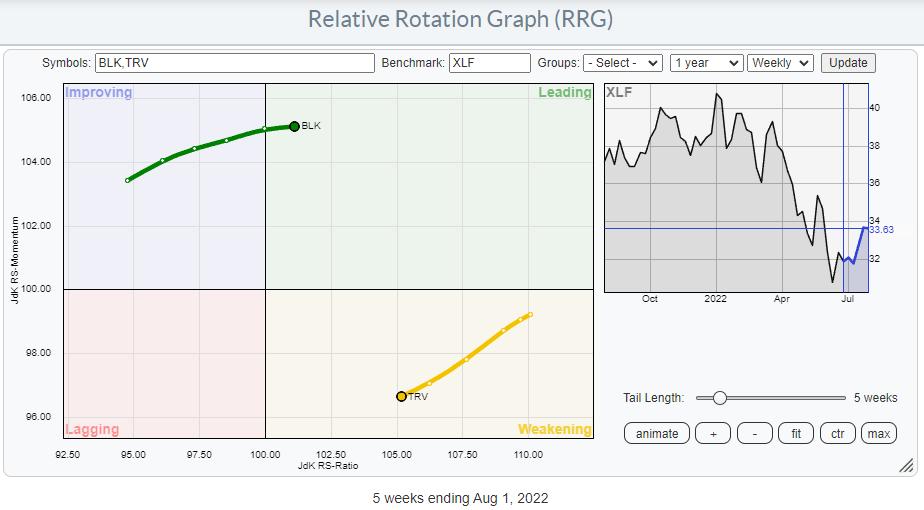The height and width of the screenshot is (510, 924).
Task: Click the Leading quadrant label
Action: pos(566,93)
